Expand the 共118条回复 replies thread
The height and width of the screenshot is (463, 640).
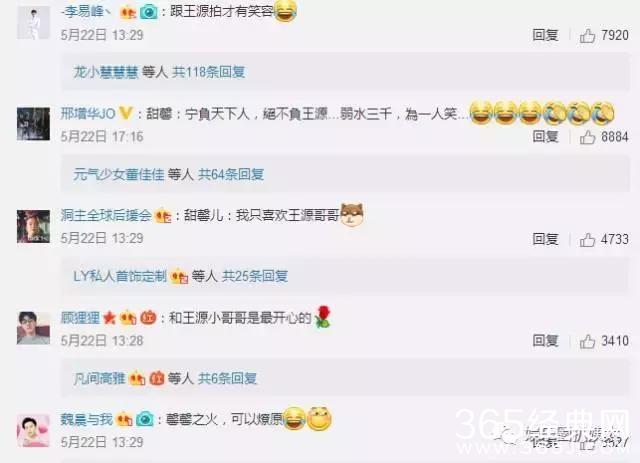pyautogui.click(x=209, y=72)
